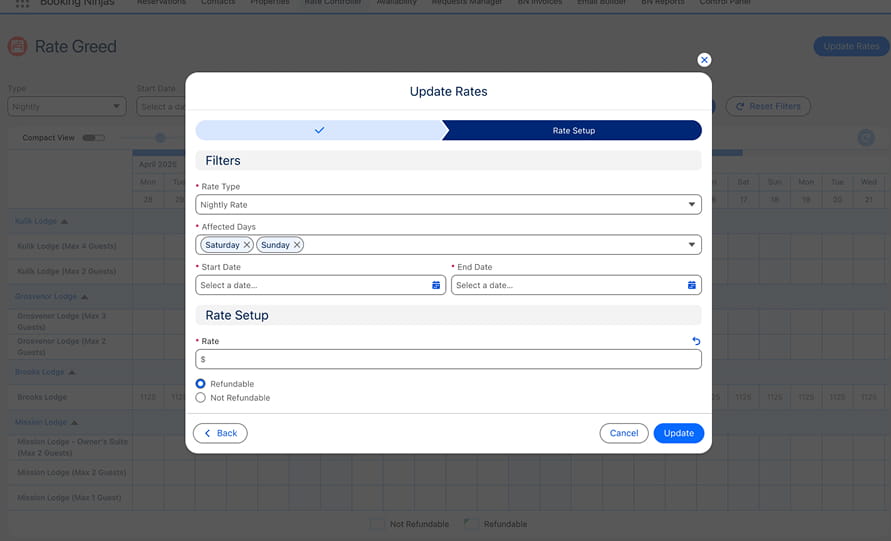
Task: Open the app launcher grid icon
Action: (22, 4)
